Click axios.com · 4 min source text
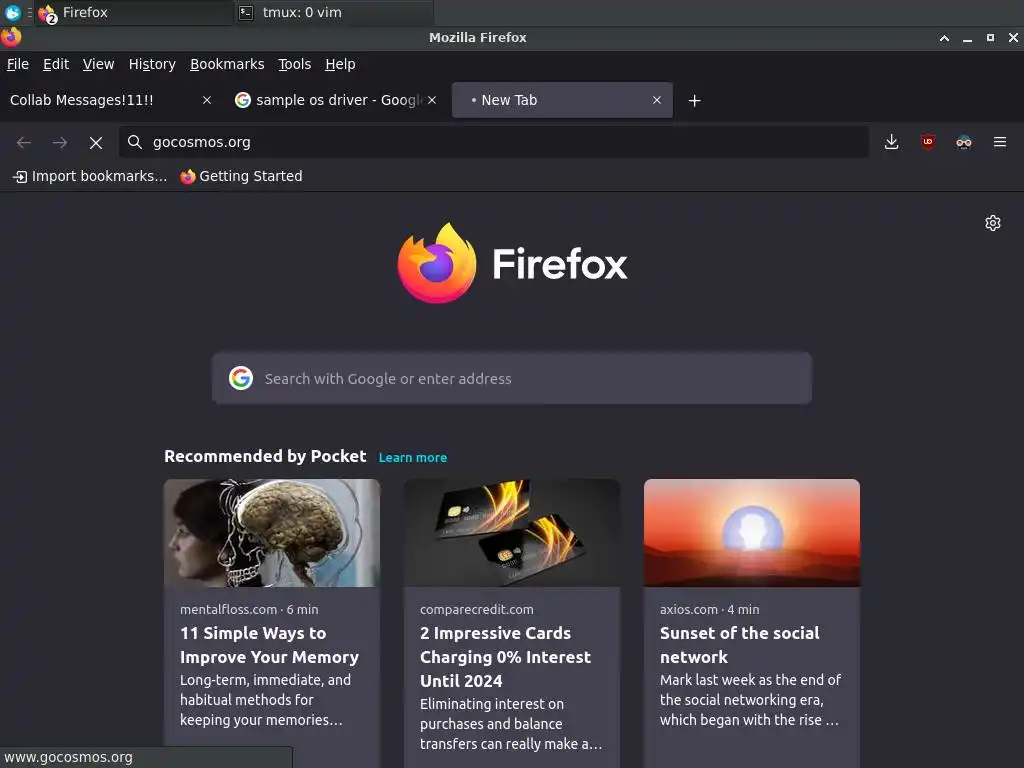Viewport: 1024px width, 768px height. 709,609
